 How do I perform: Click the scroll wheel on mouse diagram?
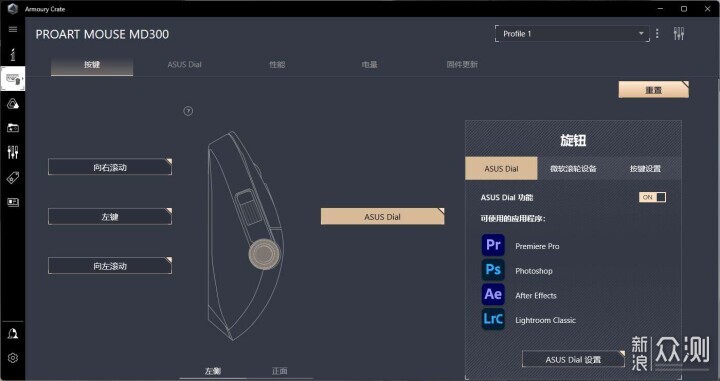(249, 209)
